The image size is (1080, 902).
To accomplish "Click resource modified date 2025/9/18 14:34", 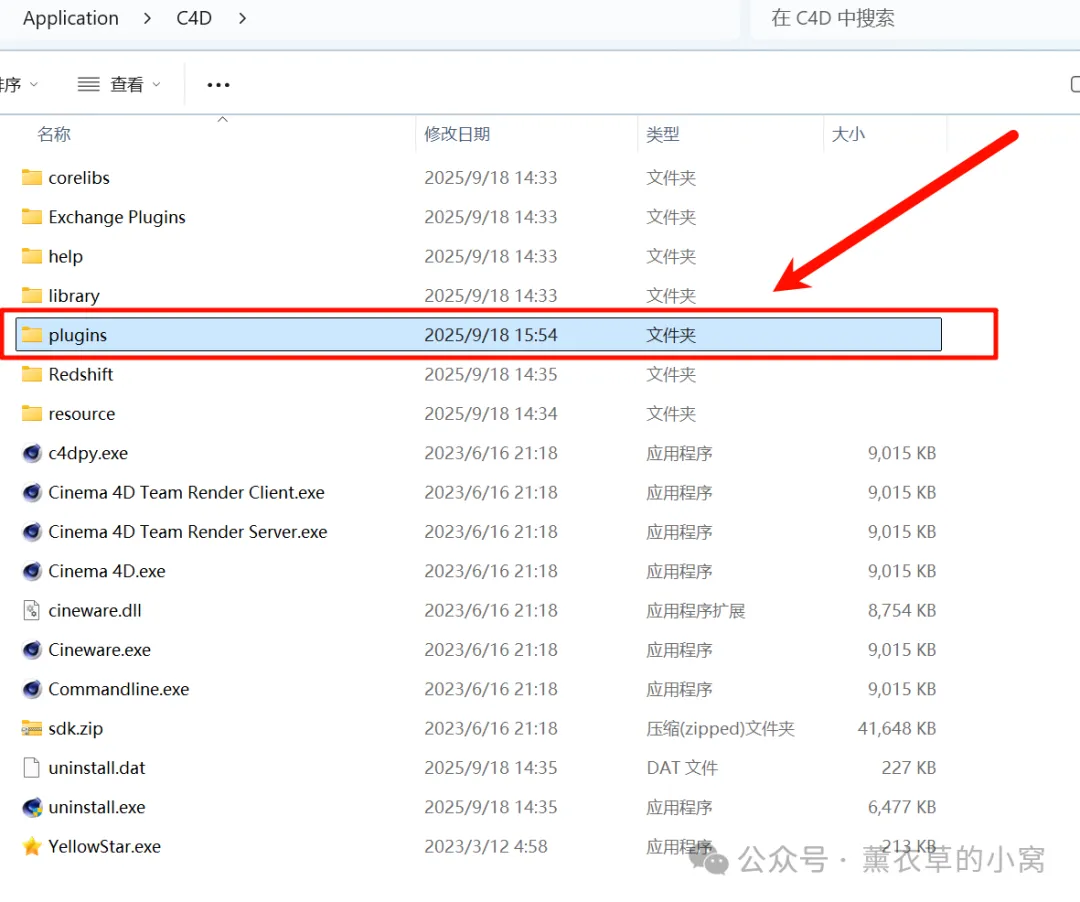I will tap(491, 413).
